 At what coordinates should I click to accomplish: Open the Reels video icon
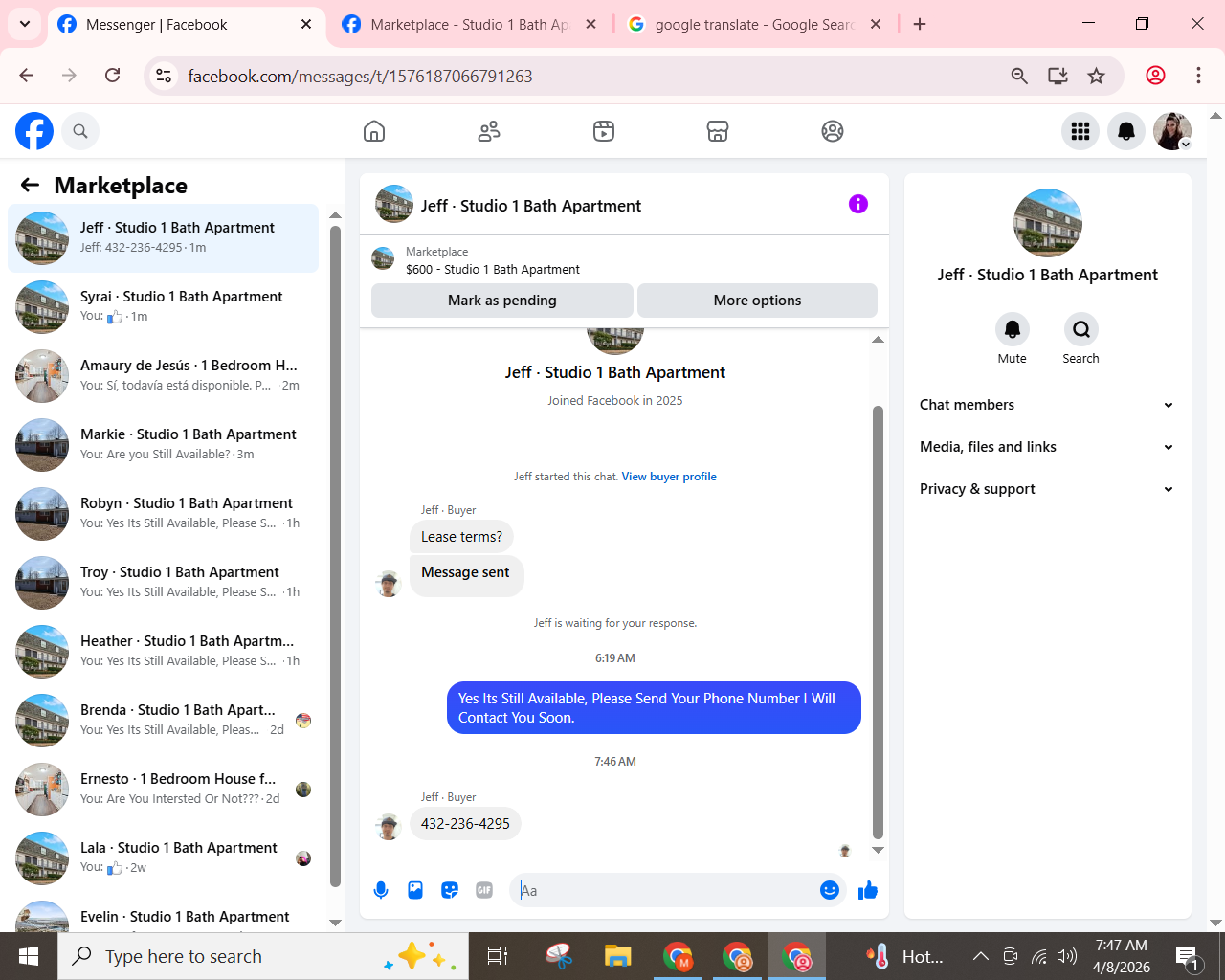click(x=604, y=131)
